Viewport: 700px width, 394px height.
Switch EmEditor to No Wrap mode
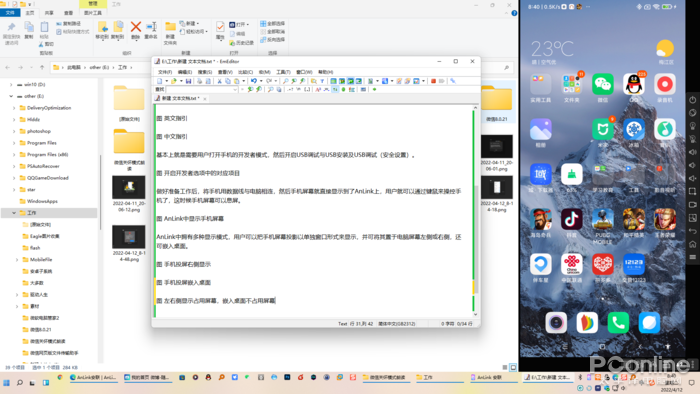333,81
